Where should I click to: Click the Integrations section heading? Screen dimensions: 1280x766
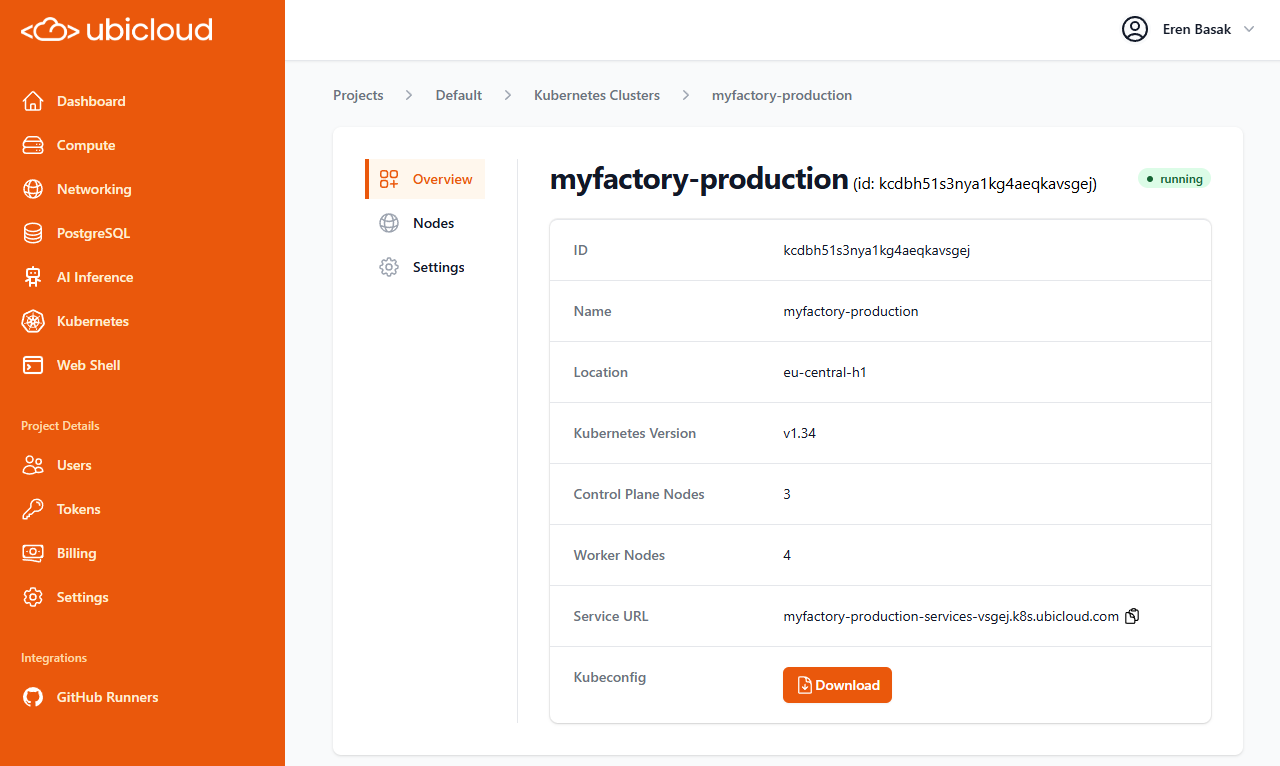(x=54, y=657)
